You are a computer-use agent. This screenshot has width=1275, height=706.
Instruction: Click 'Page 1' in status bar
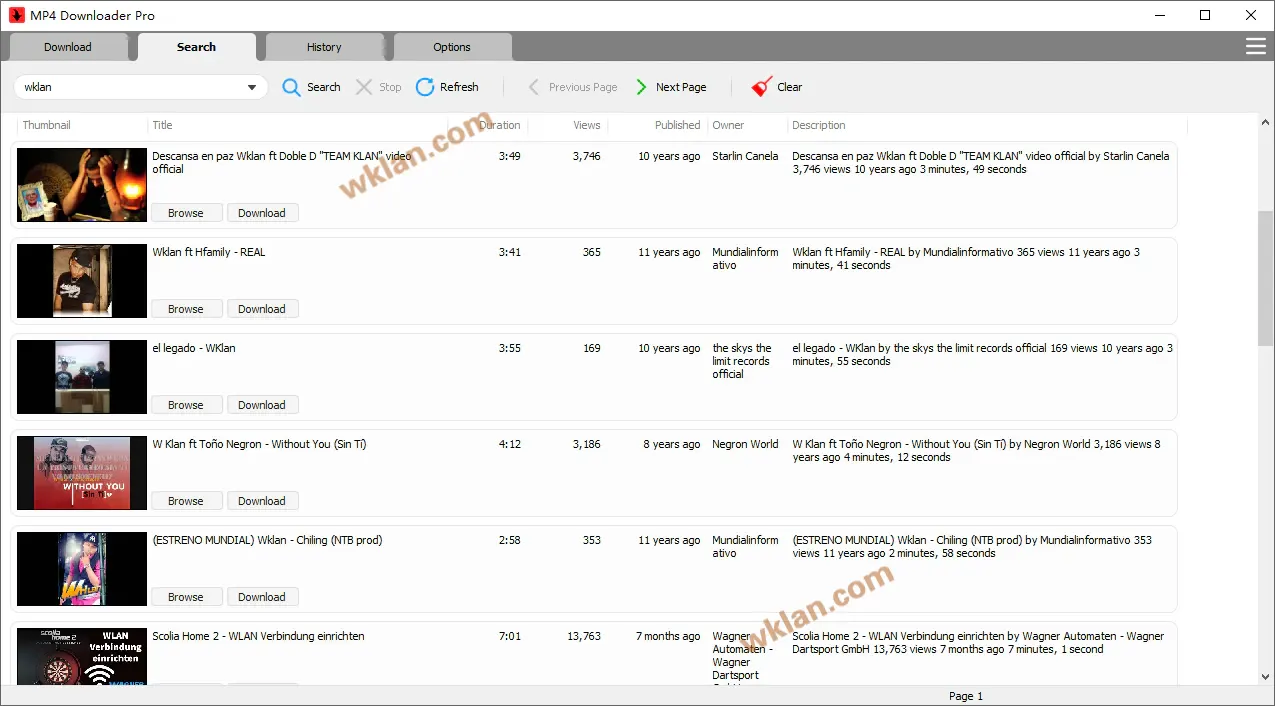point(966,696)
